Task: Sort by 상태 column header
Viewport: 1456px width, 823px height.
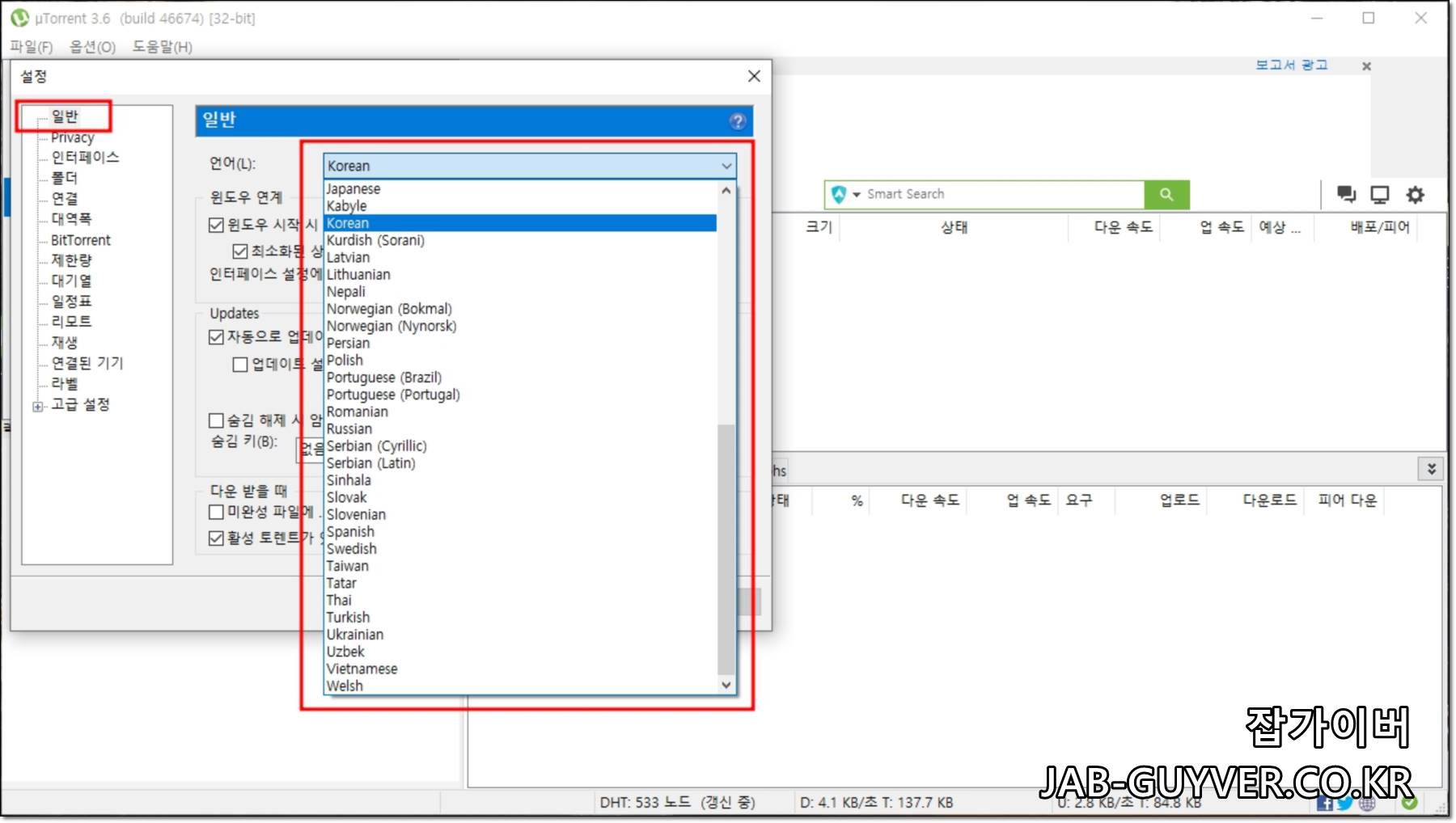Action: (954, 227)
